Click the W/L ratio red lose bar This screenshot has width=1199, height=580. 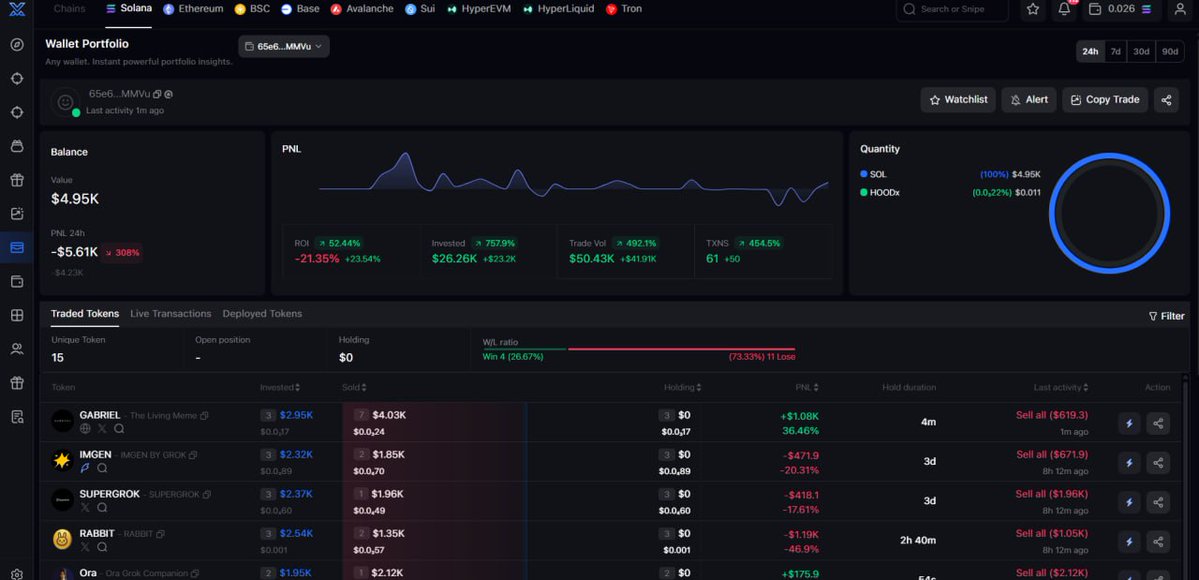681,349
